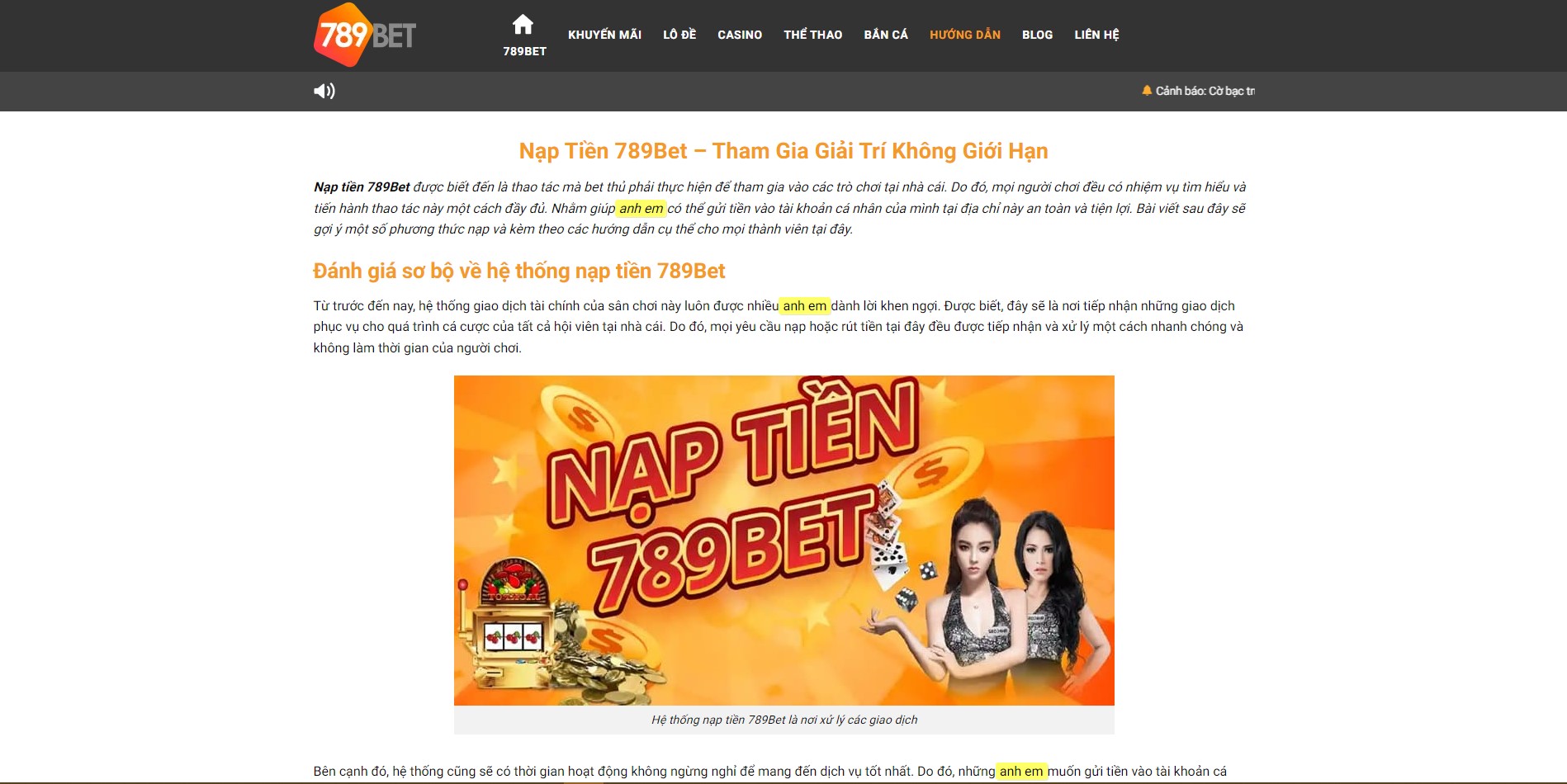
Task: Click the Cảnh báo scrolling notice text
Action: coord(1205,91)
